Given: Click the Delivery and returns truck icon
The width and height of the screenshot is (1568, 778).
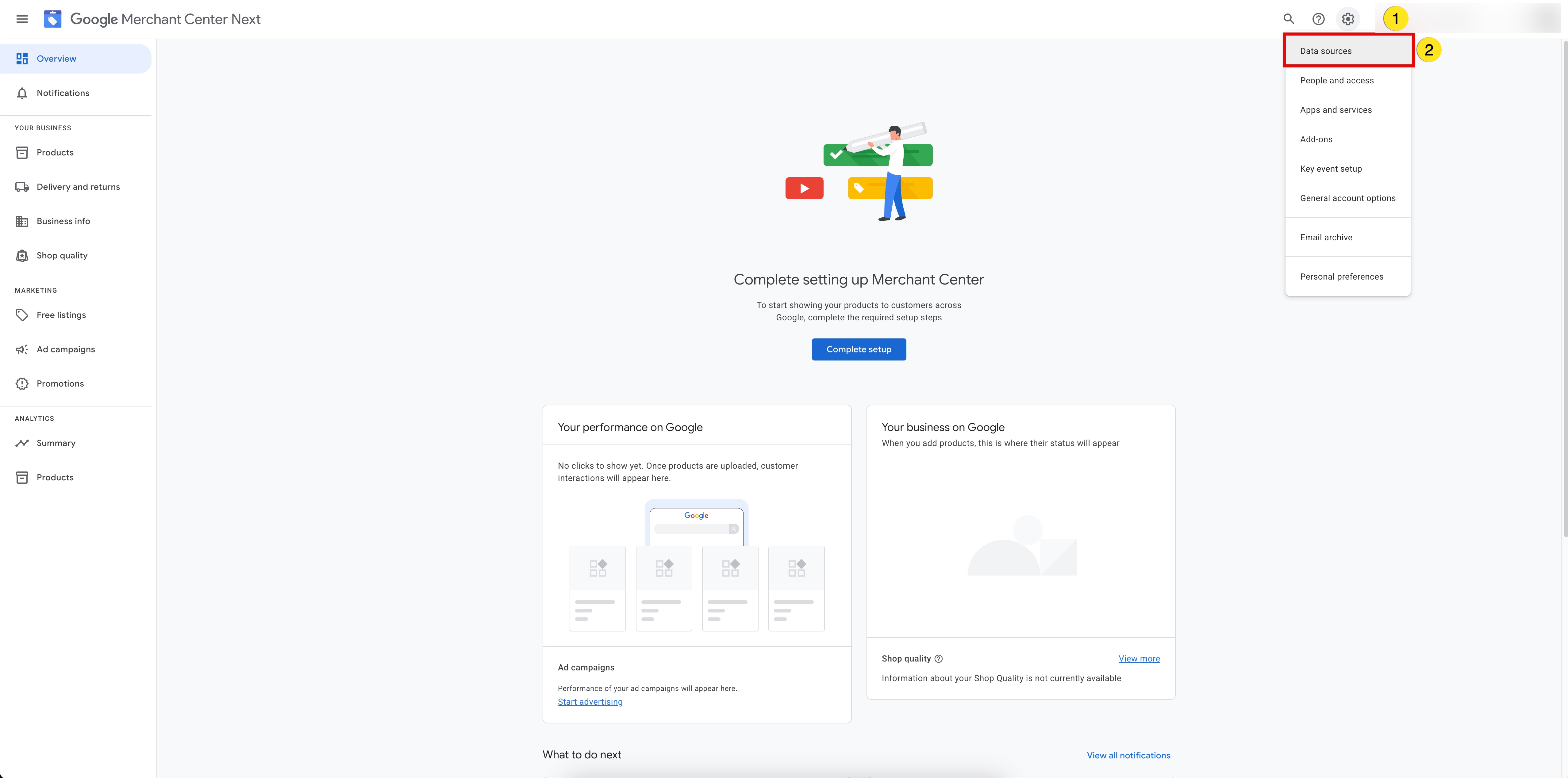Looking at the screenshot, I should point(22,187).
